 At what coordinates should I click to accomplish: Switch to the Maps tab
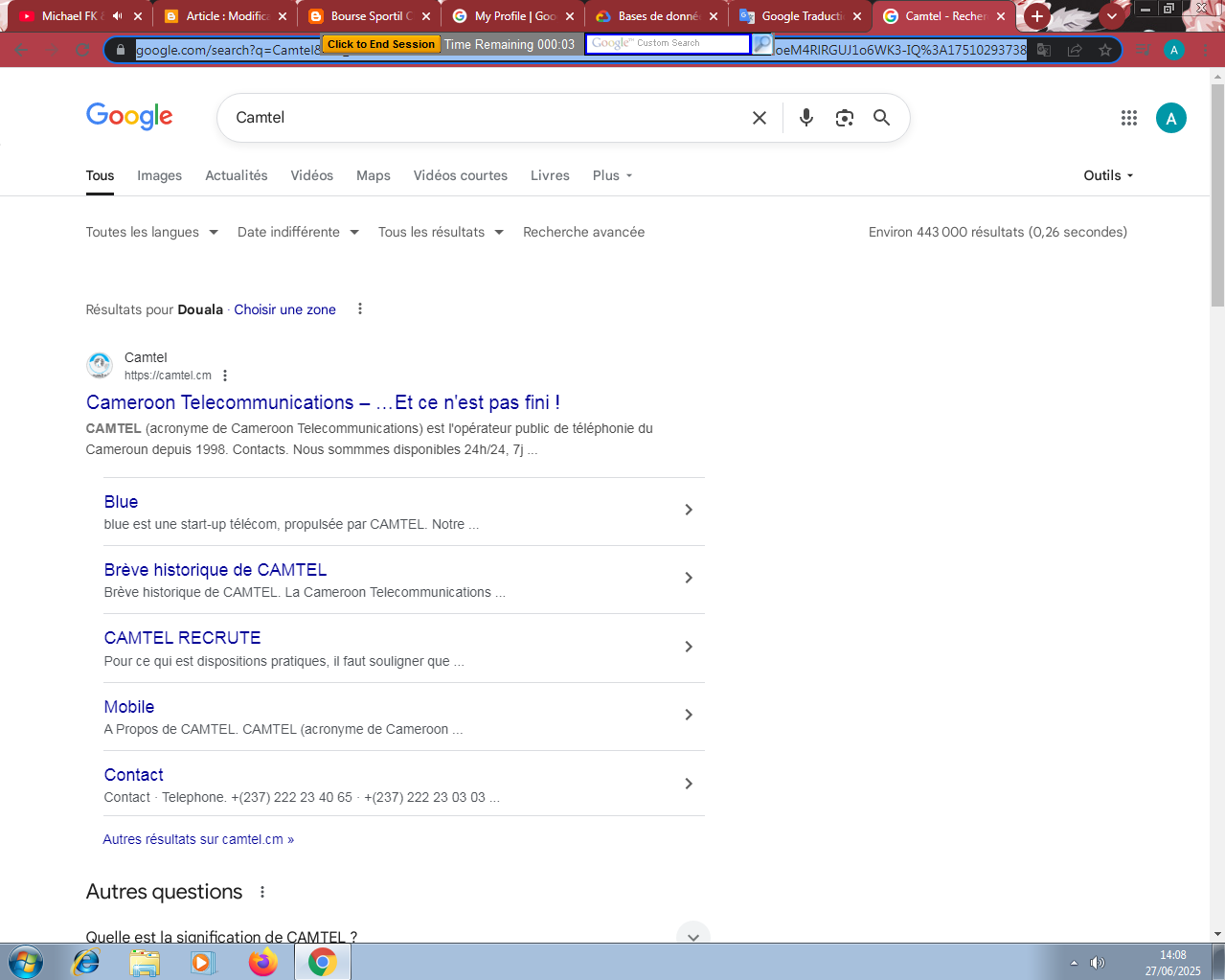374,175
